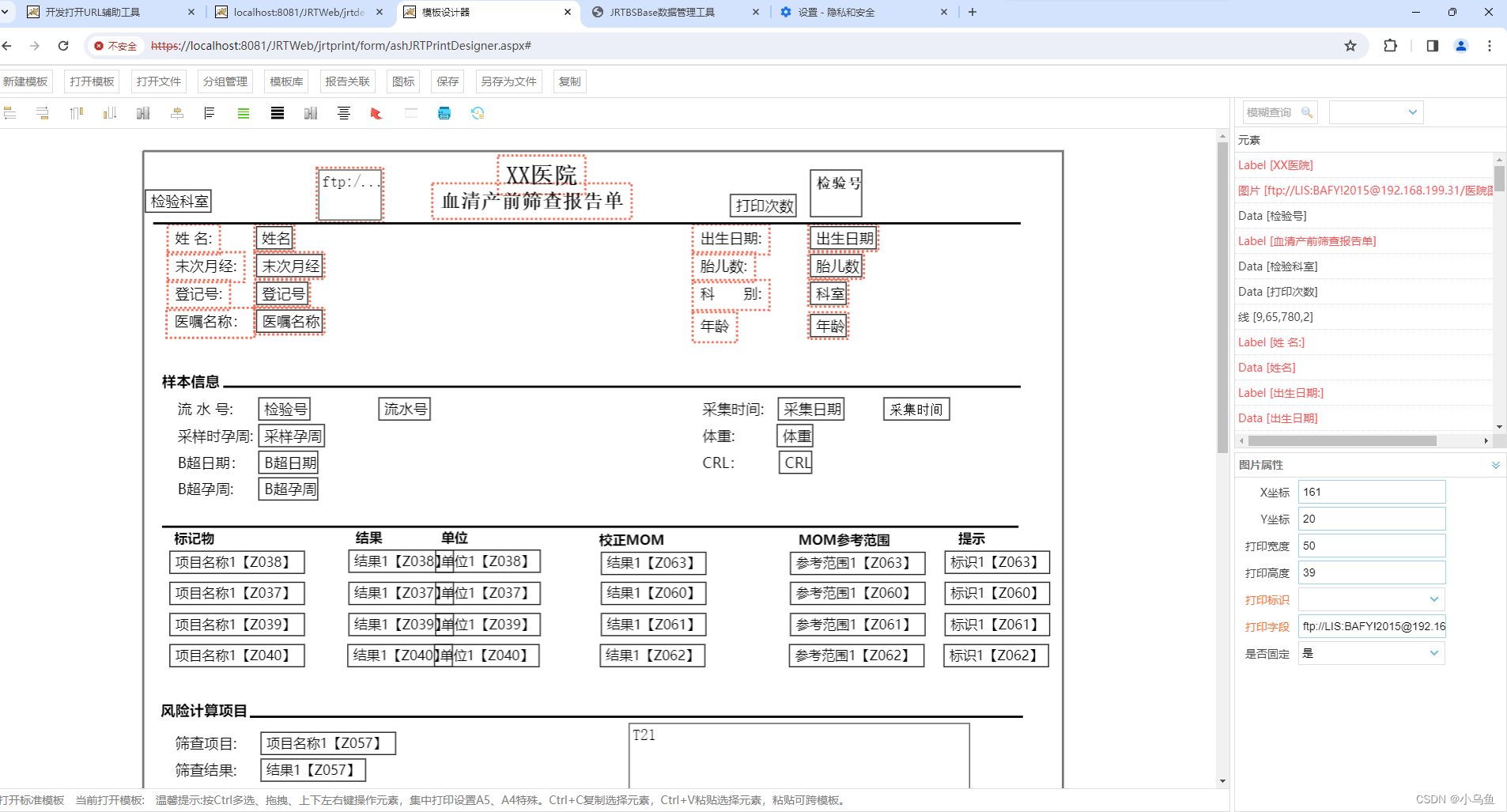Click the centered text lines icon
This screenshot has width=1507, height=812.
coord(344,113)
